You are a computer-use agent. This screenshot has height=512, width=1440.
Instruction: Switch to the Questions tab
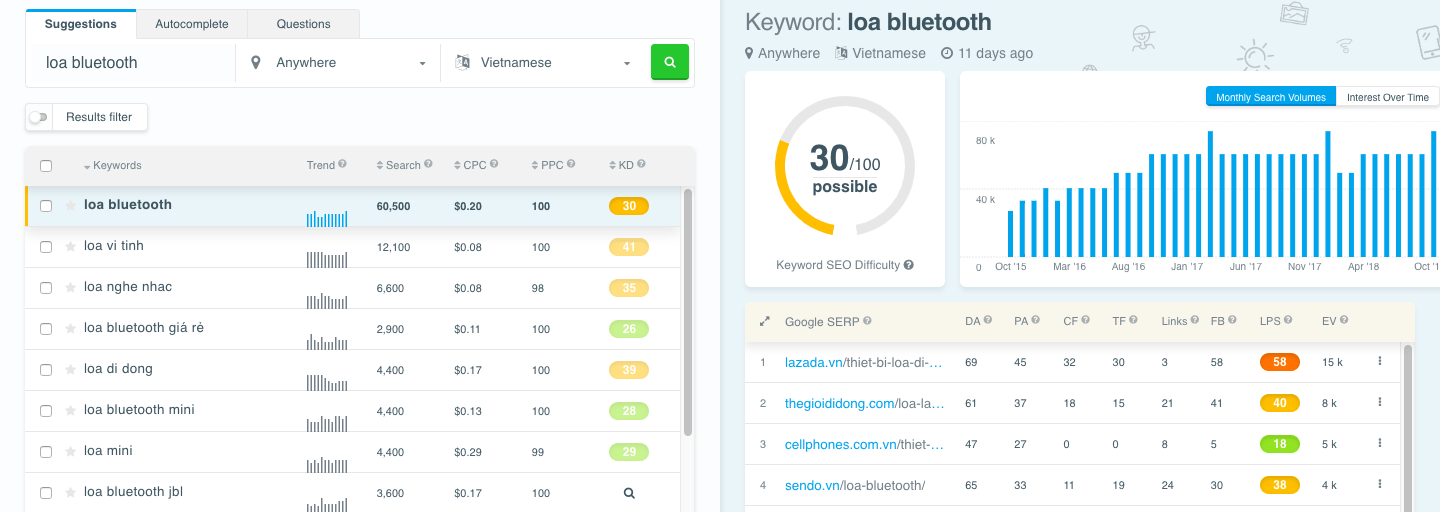click(303, 24)
